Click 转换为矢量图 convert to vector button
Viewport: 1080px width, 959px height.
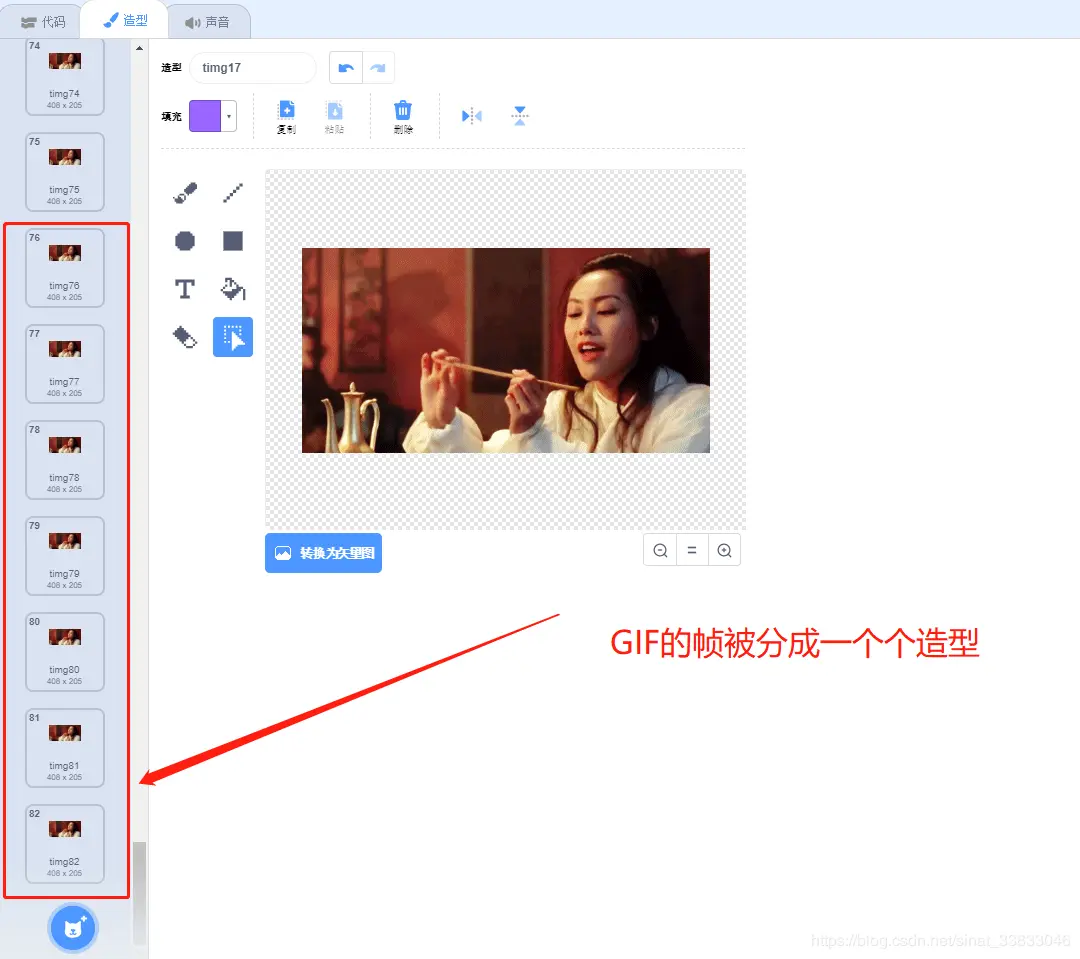click(x=324, y=553)
